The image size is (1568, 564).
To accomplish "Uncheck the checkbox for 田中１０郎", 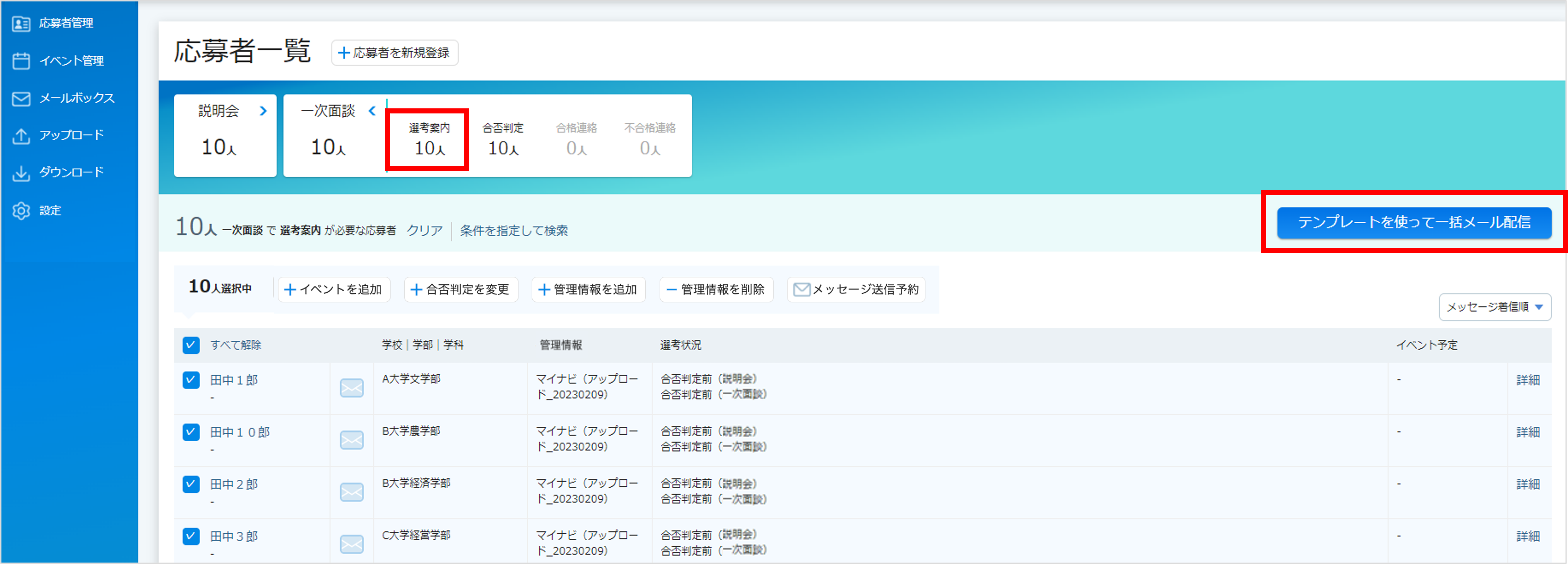I will [x=191, y=432].
